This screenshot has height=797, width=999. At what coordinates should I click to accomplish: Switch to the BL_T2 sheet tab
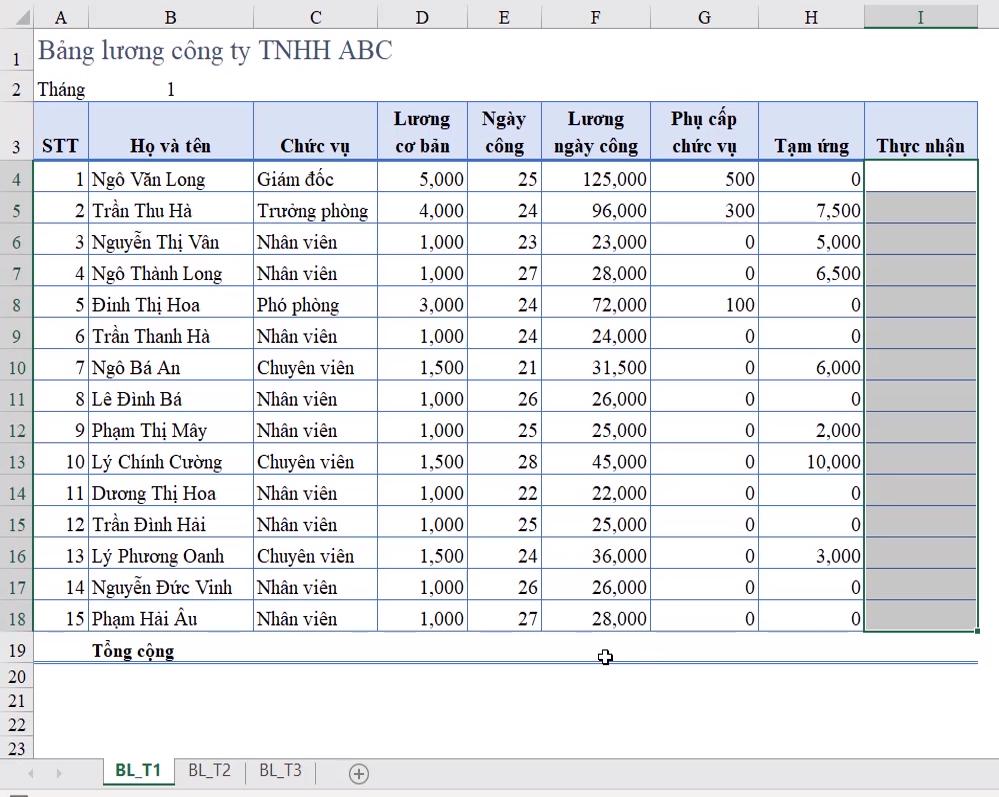tap(209, 770)
